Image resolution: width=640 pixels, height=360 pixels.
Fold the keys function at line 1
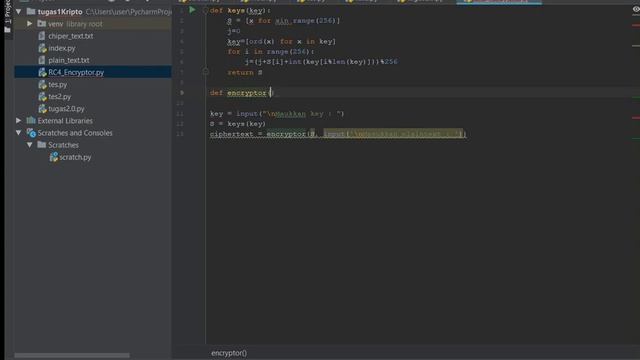[205, 11]
